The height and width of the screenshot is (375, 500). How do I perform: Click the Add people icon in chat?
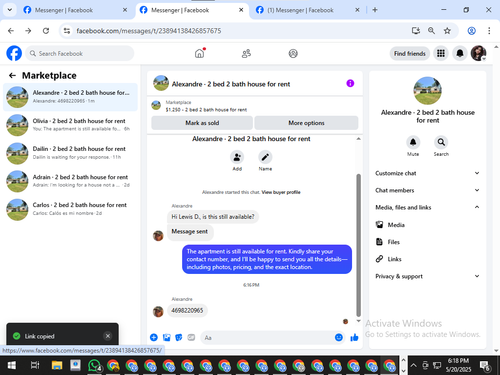tap(237, 157)
